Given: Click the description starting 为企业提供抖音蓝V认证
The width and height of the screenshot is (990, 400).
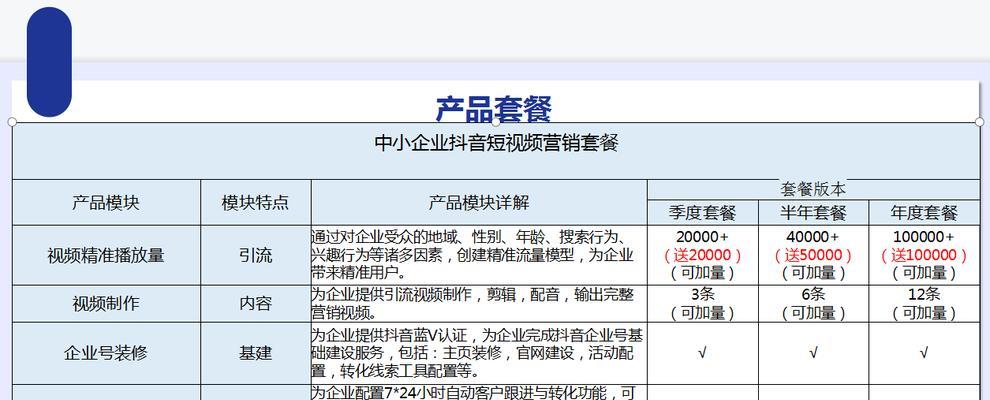Looking at the screenshot, I should click(477, 353).
